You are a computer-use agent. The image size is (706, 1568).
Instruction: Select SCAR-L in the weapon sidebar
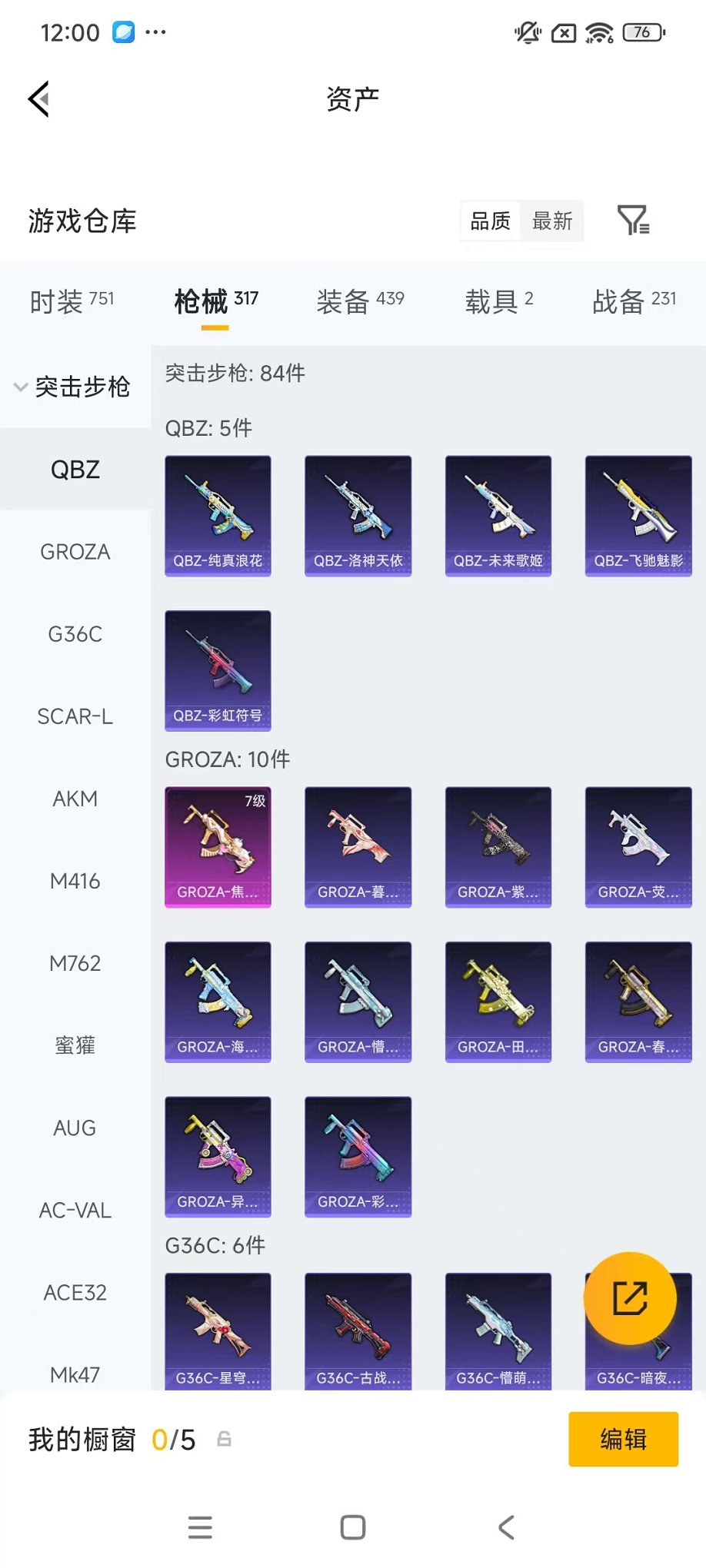tap(75, 716)
